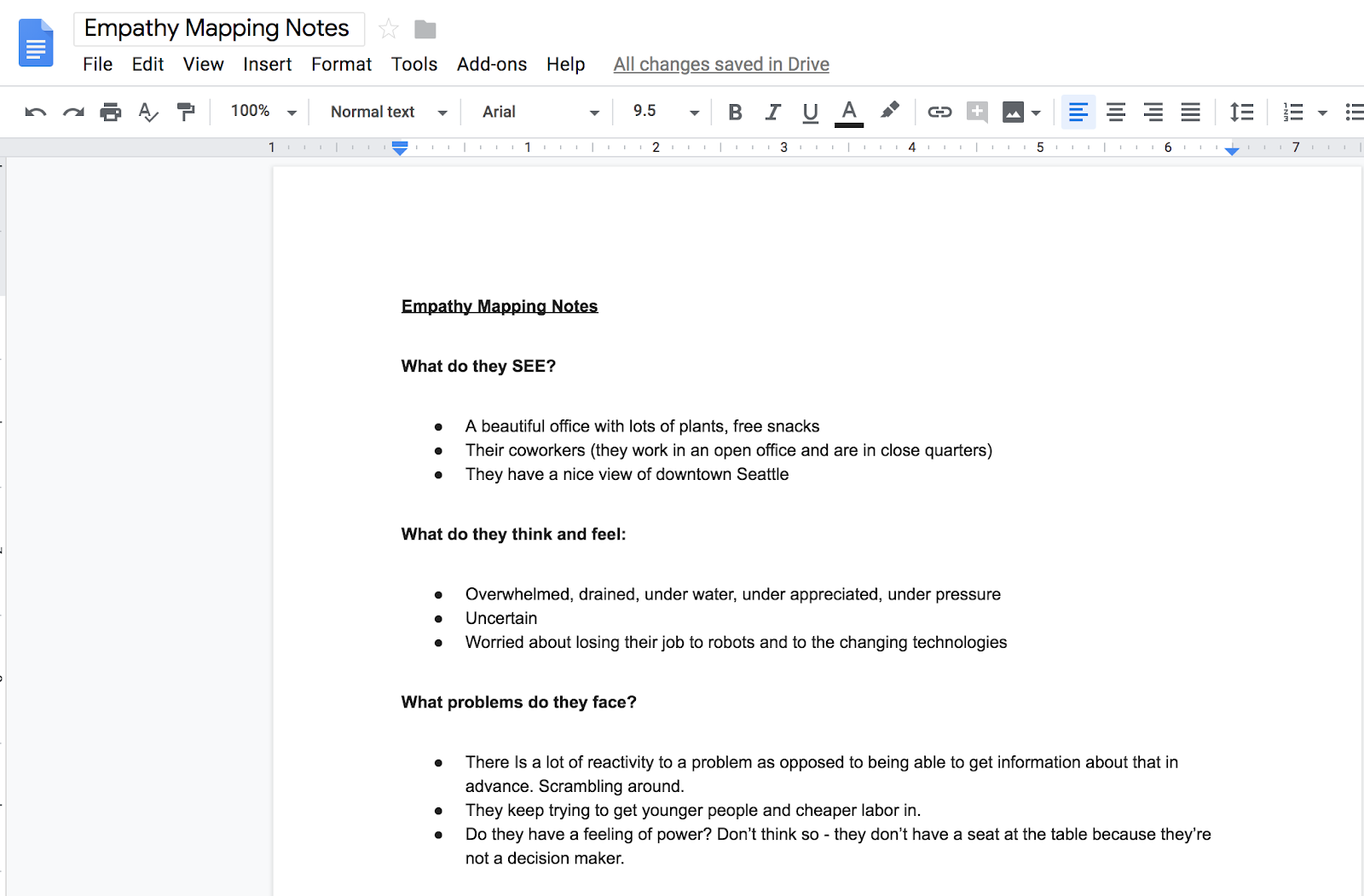
Task: Toggle italic formatting
Action: pos(772,112)
